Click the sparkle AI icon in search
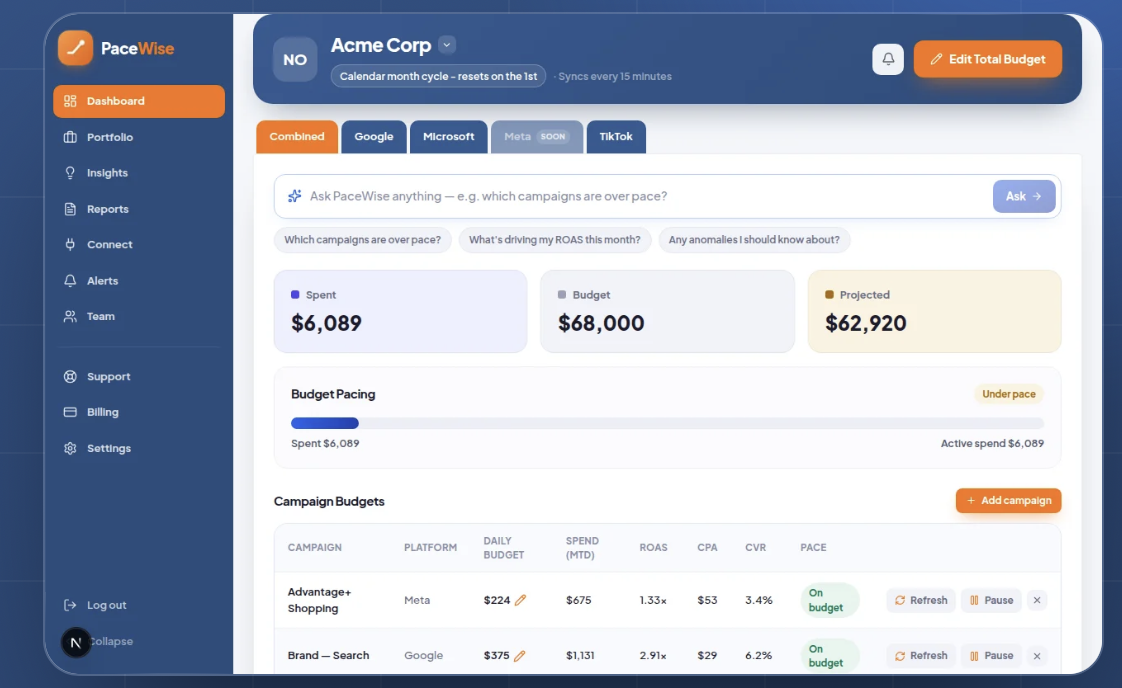This screenshot has width=1122, height=688. 294,196
